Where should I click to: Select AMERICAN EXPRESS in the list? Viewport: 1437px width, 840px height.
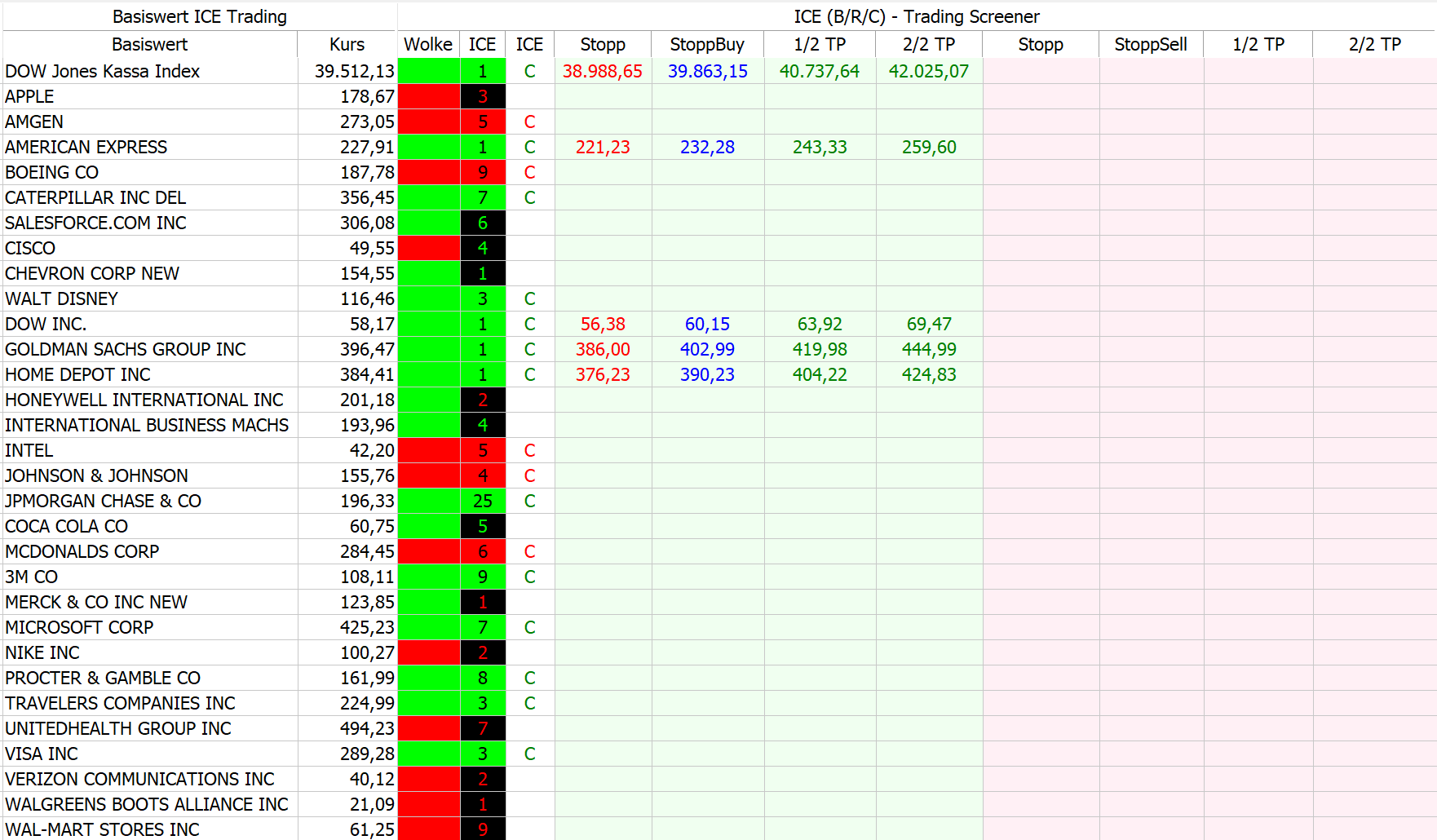coord(86,147)
